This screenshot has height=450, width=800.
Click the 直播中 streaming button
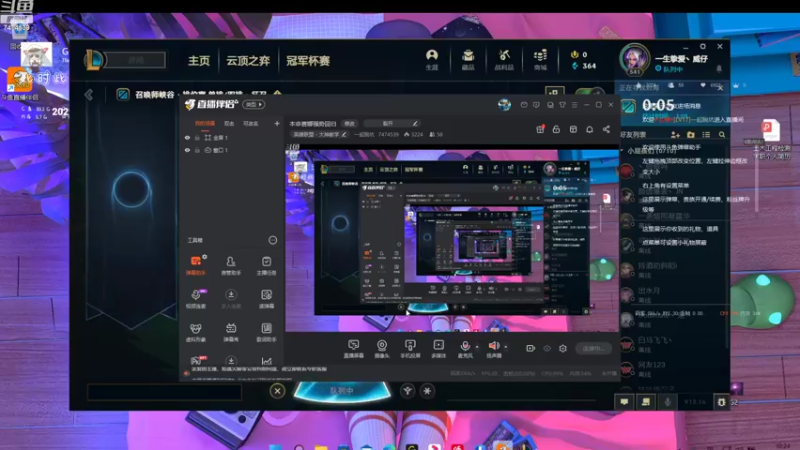coord(594,348)
